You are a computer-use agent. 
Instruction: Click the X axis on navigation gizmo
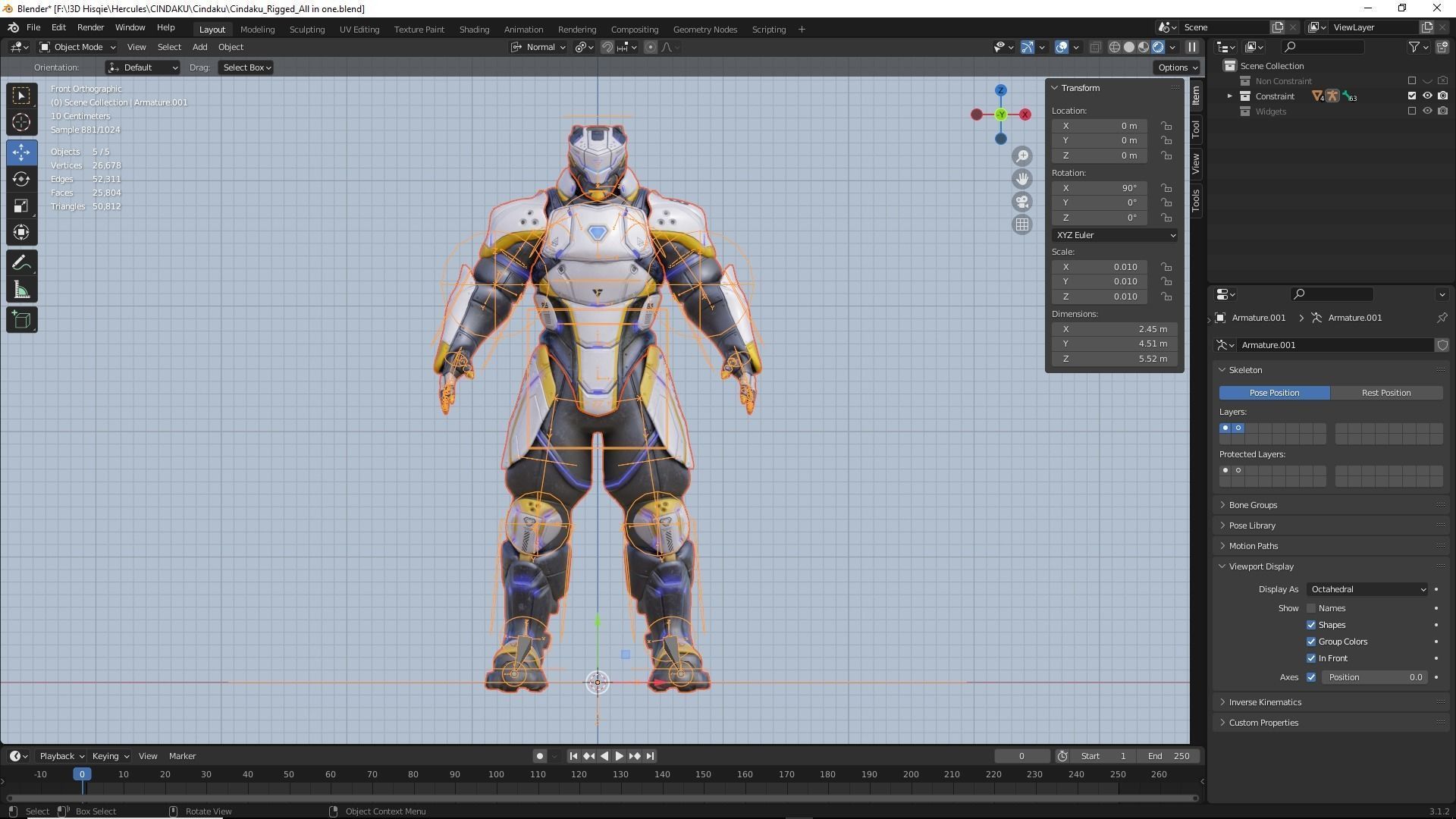pos(1025,115)
